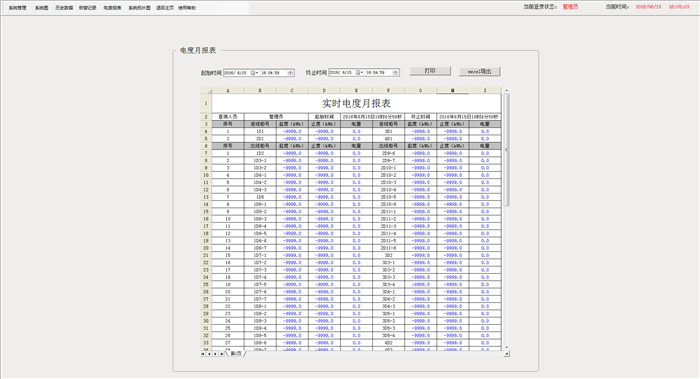Click the select-all corner of spreadsheet
Viewport: 700px width, 379px height.
coord(206,91)
